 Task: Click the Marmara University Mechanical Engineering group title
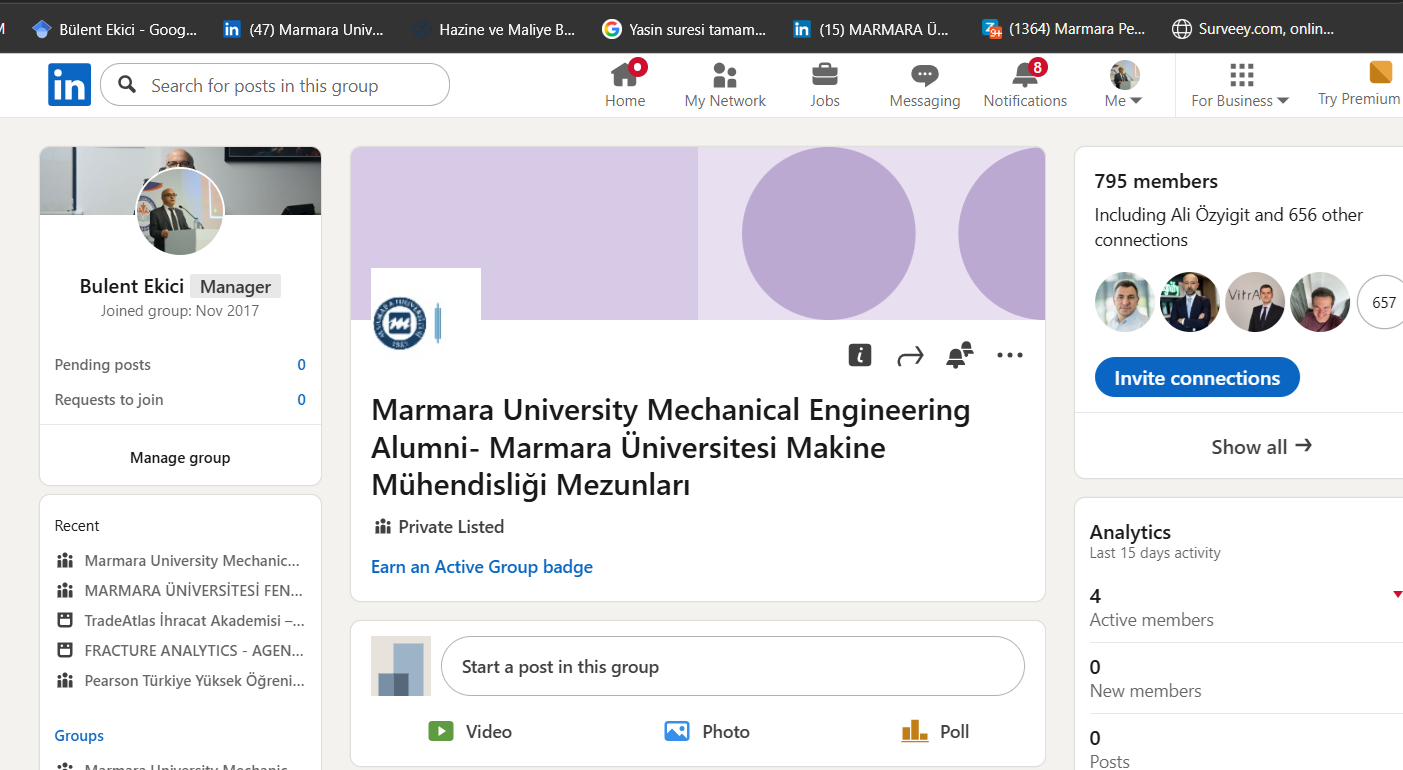[x=671, y=447]
